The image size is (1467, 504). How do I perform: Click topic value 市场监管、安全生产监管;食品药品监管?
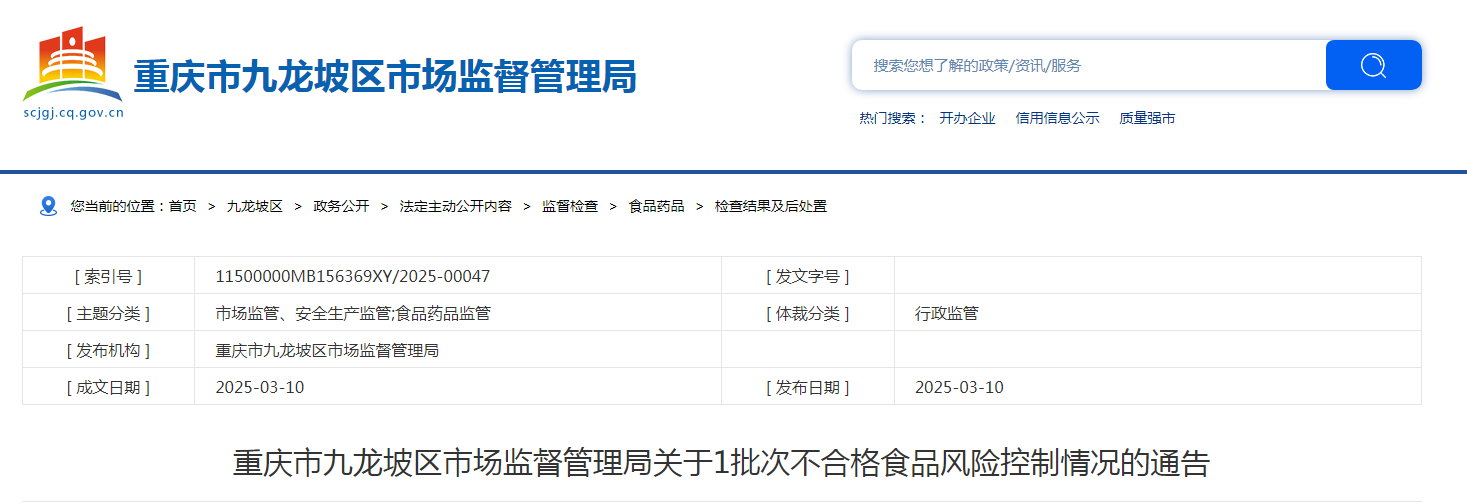[353, 313]
